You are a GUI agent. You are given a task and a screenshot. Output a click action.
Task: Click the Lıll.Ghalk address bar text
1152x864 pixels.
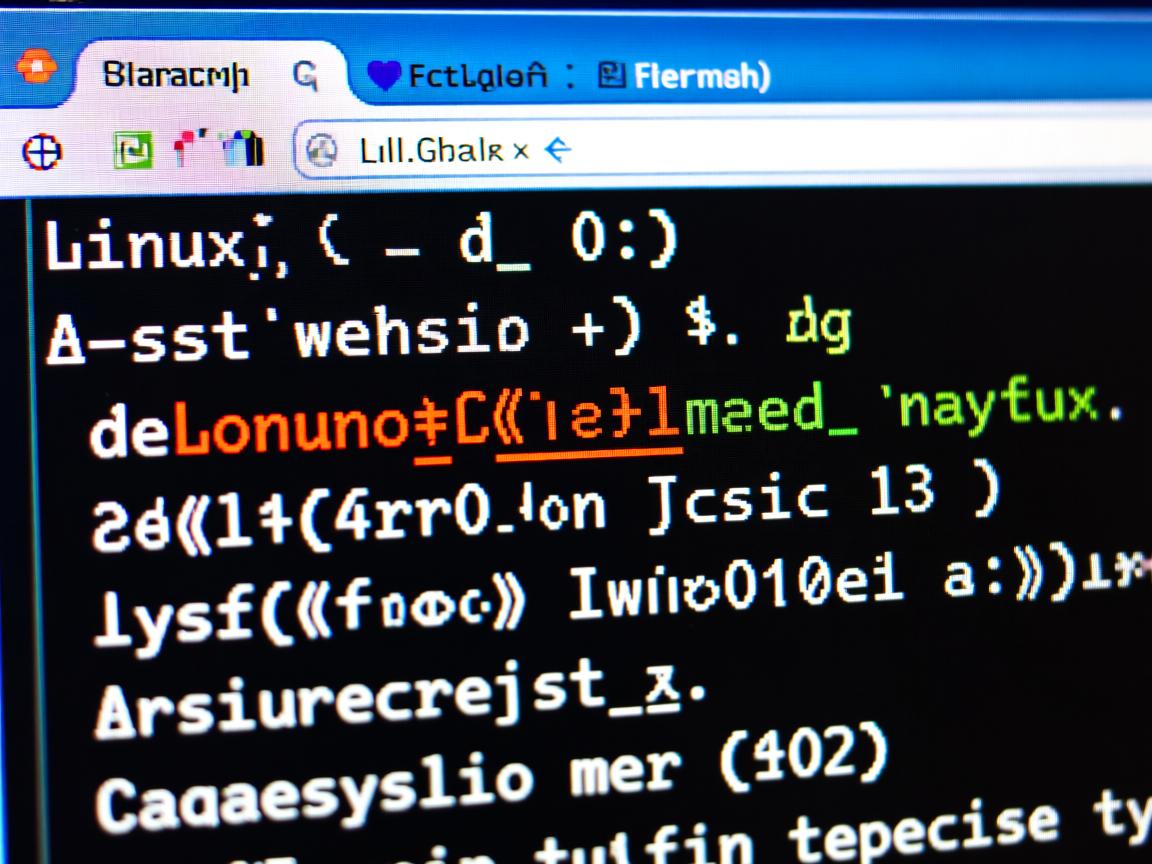(x=430, y=152)
